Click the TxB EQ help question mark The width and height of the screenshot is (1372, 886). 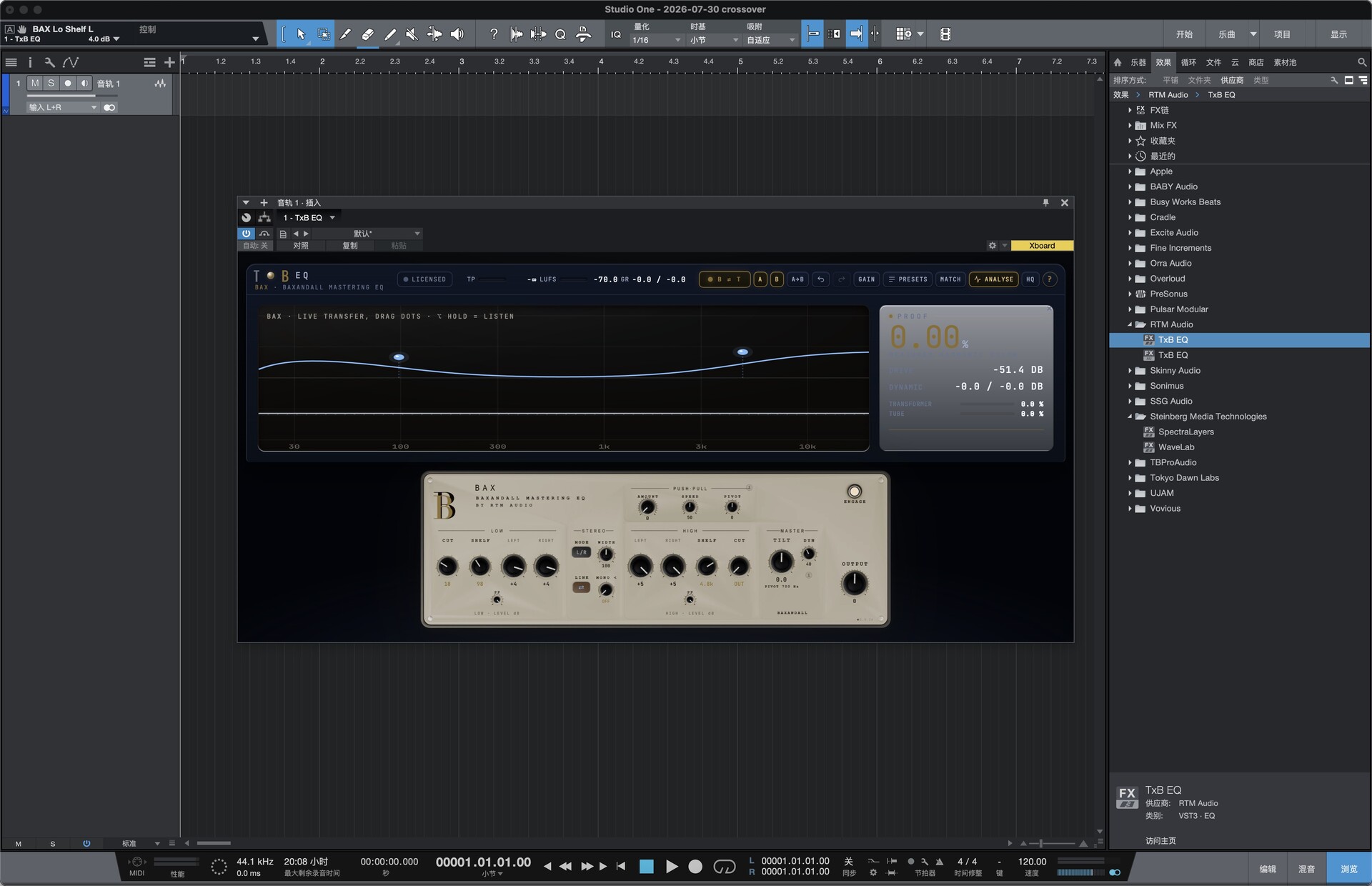[1049, 279]
